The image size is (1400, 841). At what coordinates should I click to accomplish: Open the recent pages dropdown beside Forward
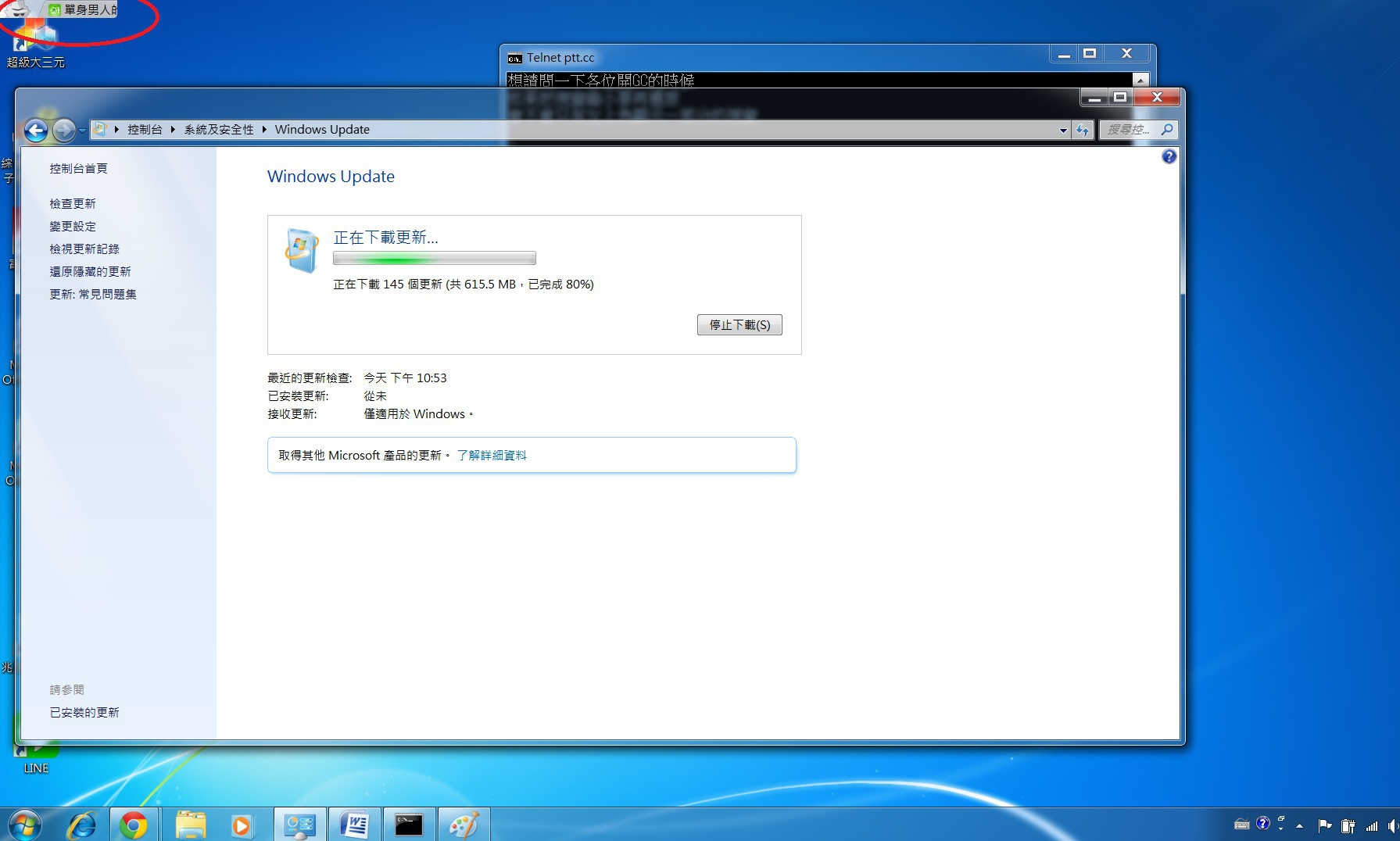82,131
